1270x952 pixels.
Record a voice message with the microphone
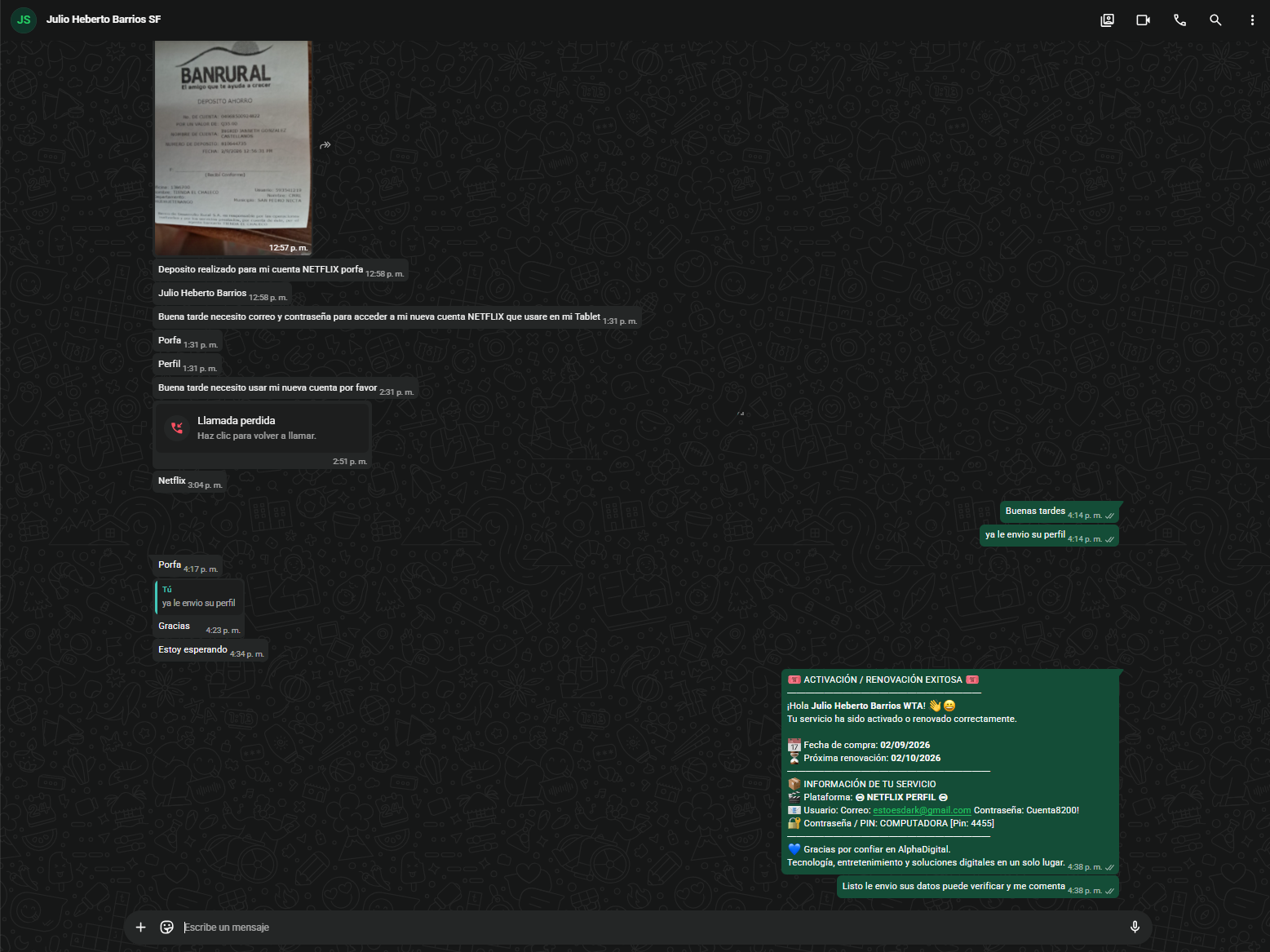(x=1135, y=927)
